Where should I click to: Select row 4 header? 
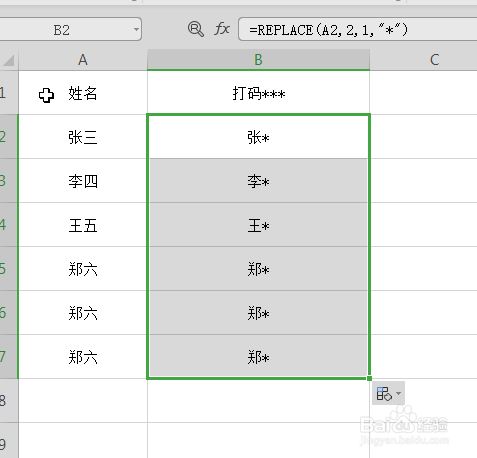coord(9,225)
